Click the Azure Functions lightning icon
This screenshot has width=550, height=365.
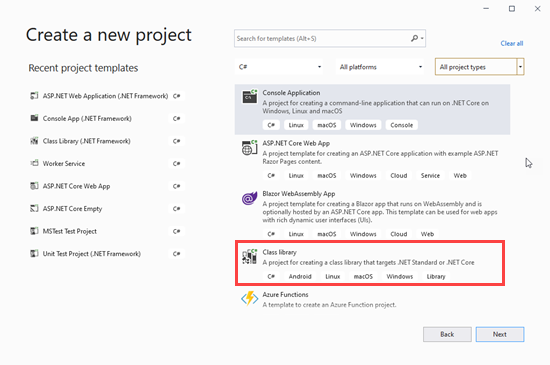(249, 298)
